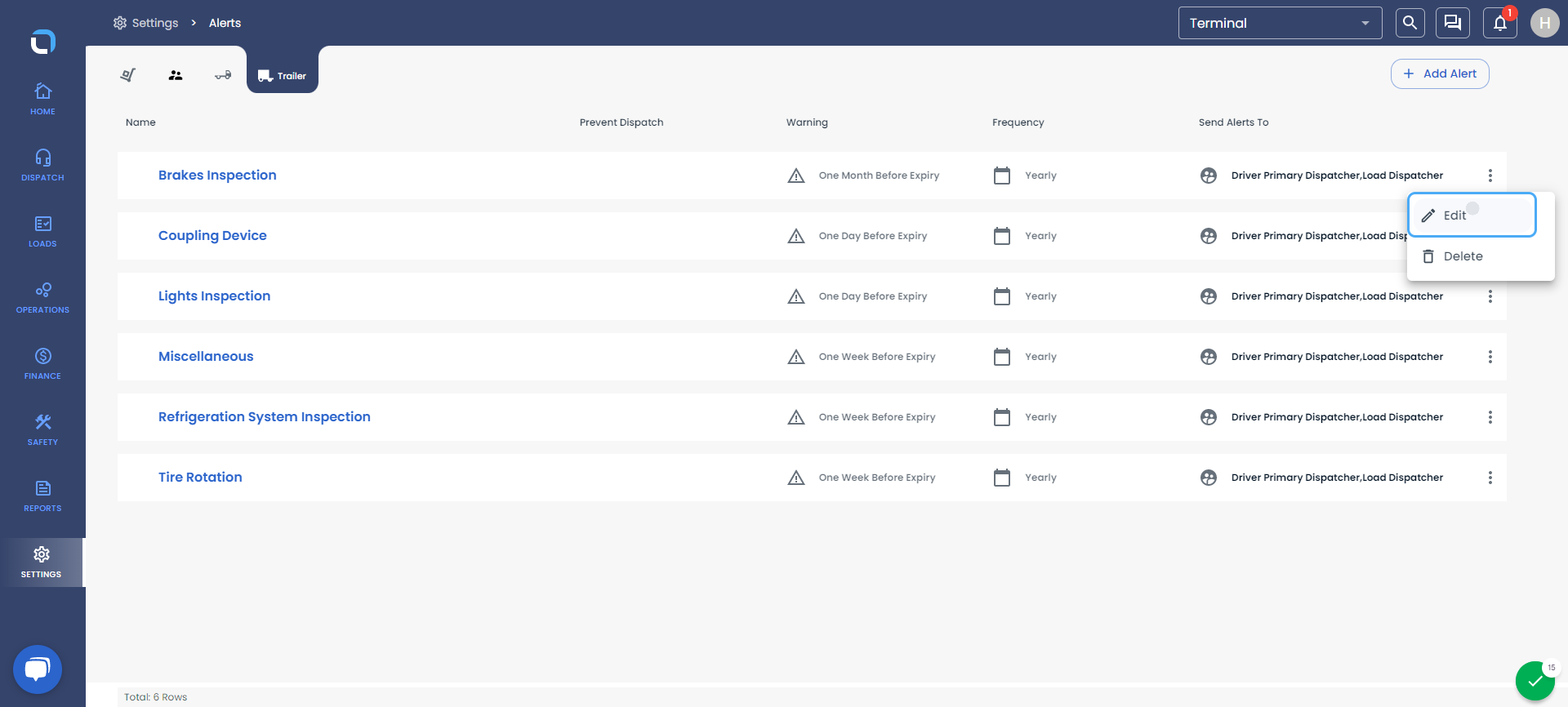Choose Edit from the context menu
The image size is (1568, 707).
(1472, 216)
